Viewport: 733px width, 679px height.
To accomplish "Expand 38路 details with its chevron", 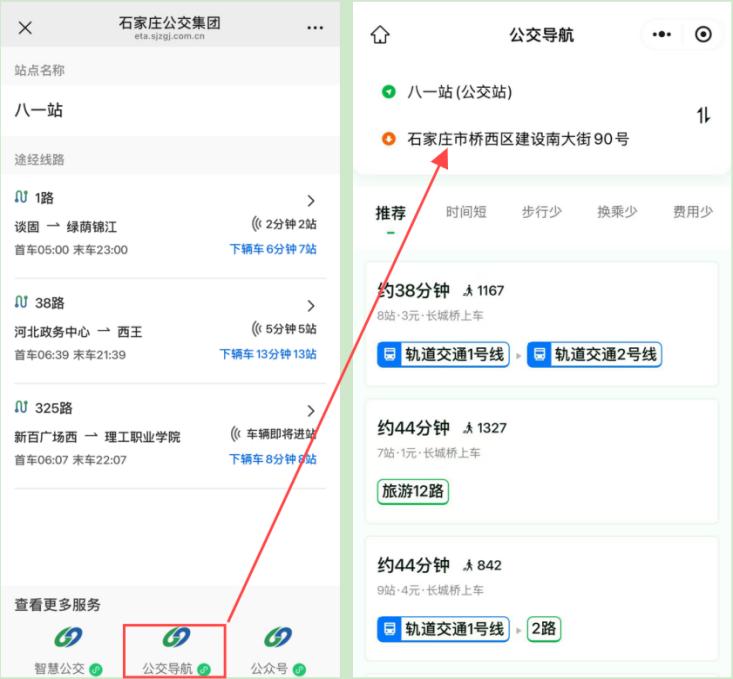I will pyautogui.click(x=311, y=306).
